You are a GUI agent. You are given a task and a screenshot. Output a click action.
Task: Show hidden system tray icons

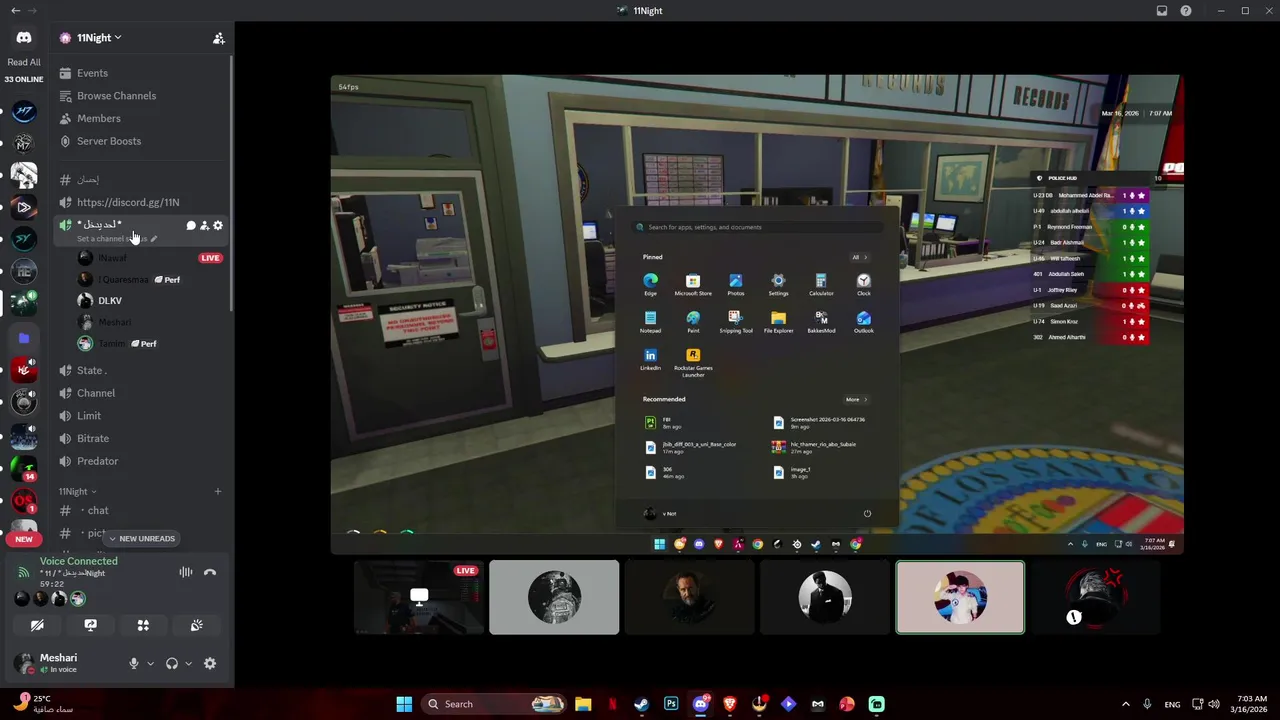(1126, 704)
